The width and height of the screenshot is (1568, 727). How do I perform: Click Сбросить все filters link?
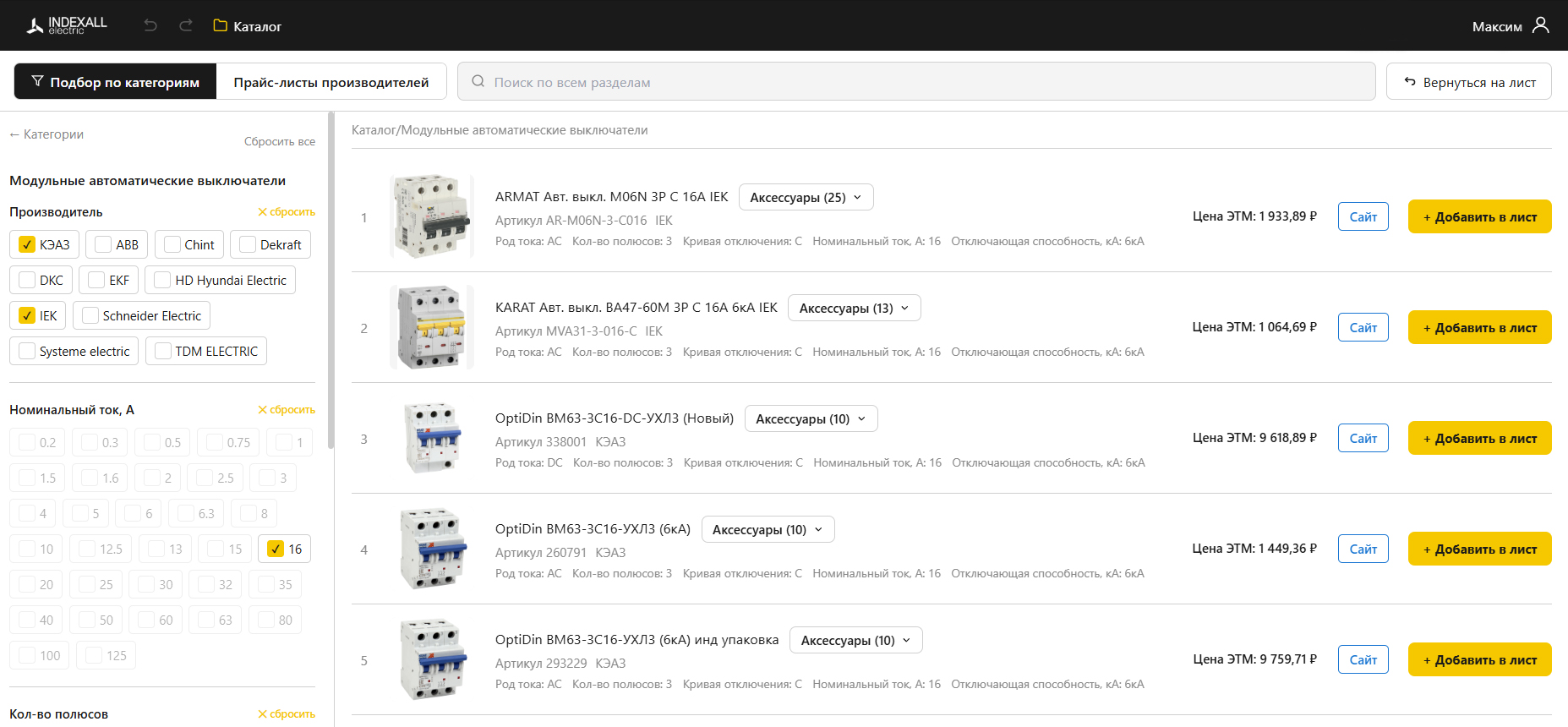(x=280, y=141)
